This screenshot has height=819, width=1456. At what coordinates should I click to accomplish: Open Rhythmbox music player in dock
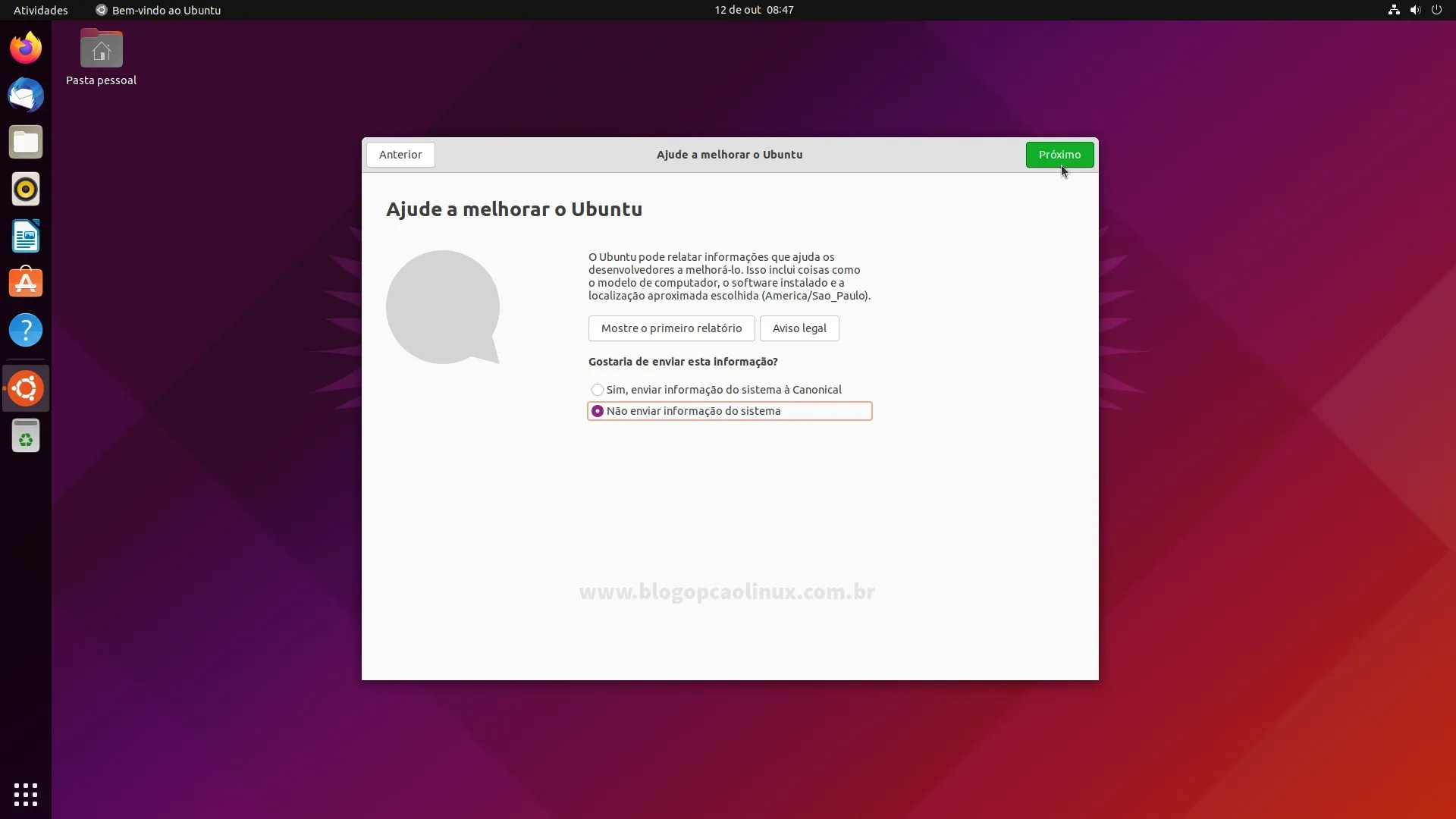click(26, 189)
